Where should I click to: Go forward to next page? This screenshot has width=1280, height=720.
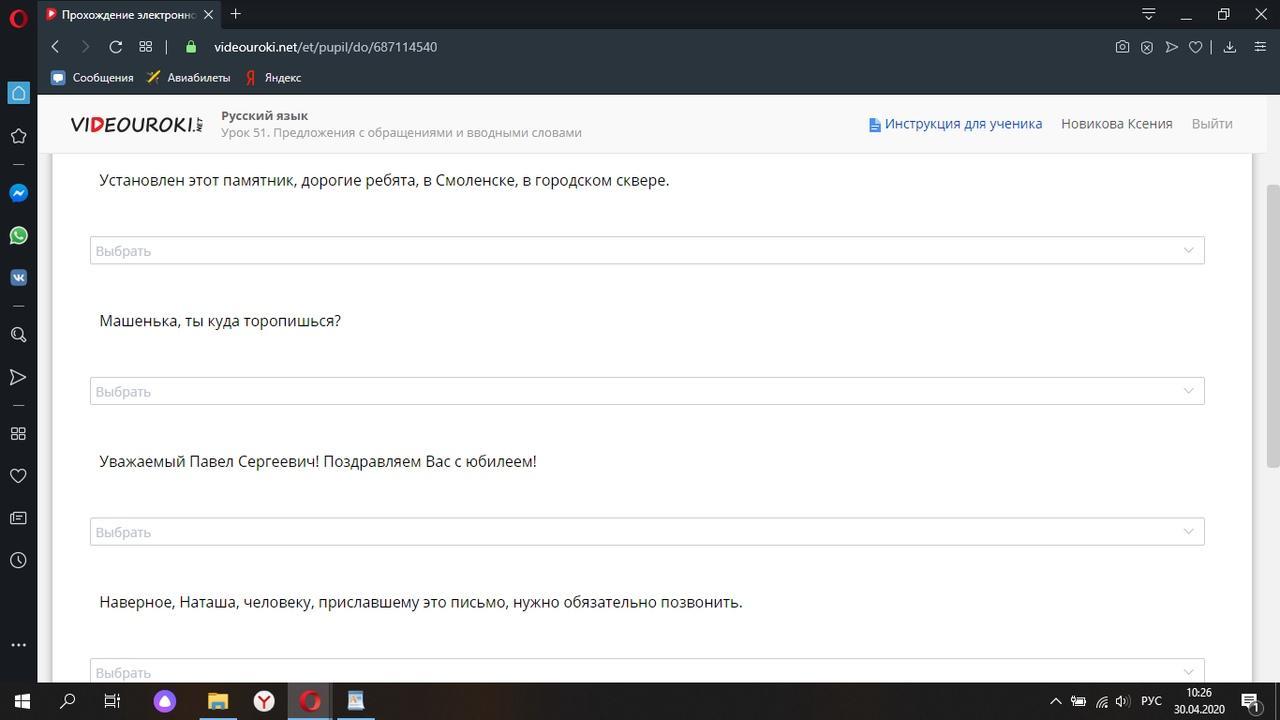[85, 47]
